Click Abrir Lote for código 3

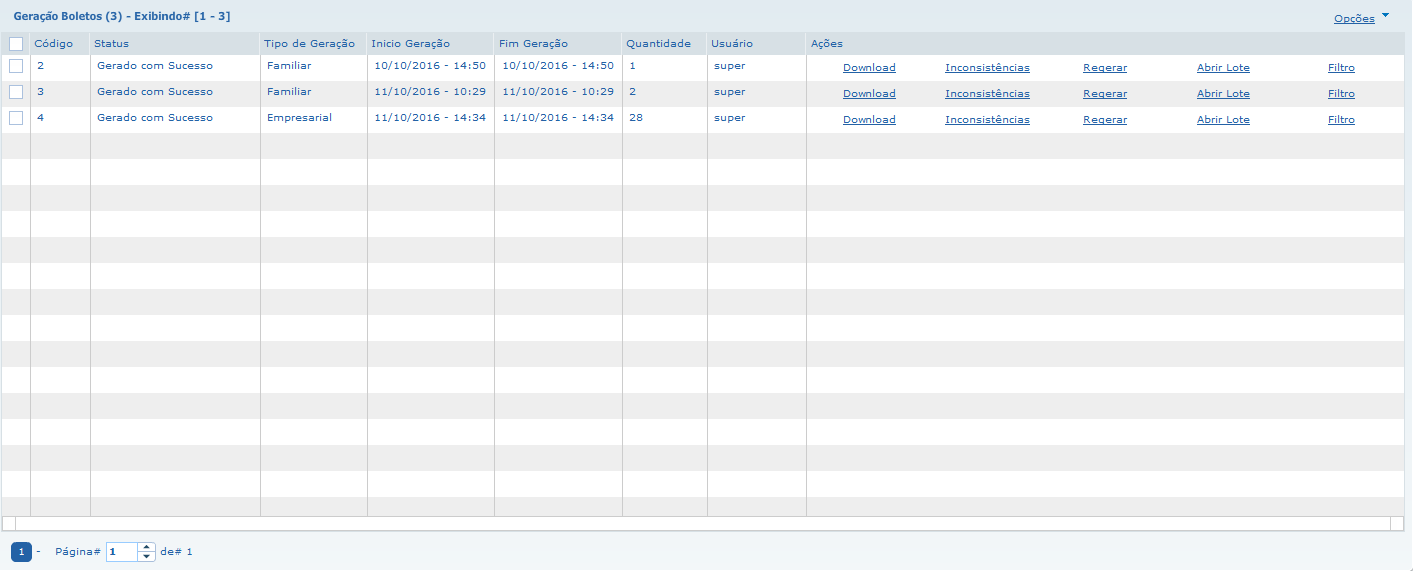click(x=1223, y=94)
